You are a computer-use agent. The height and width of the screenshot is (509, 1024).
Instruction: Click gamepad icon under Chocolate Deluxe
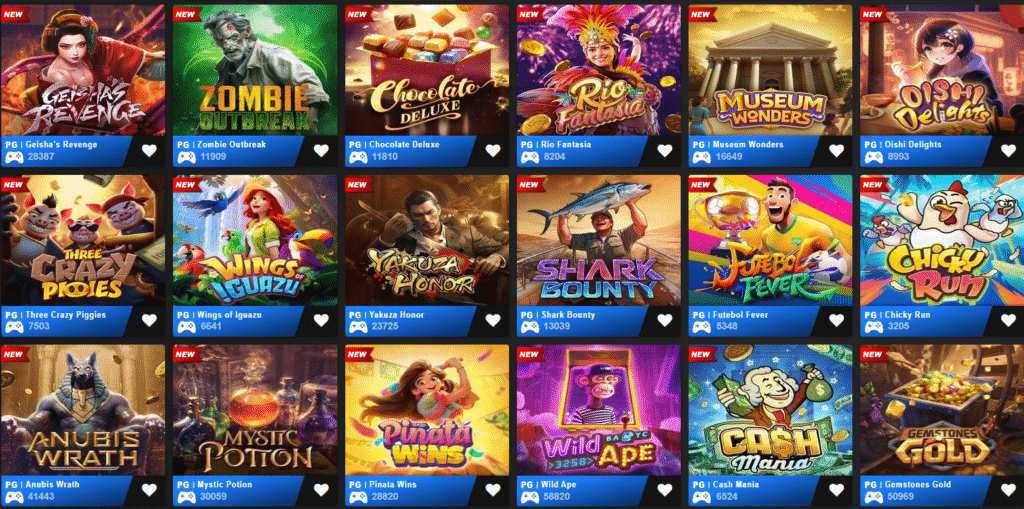point(357,157)
